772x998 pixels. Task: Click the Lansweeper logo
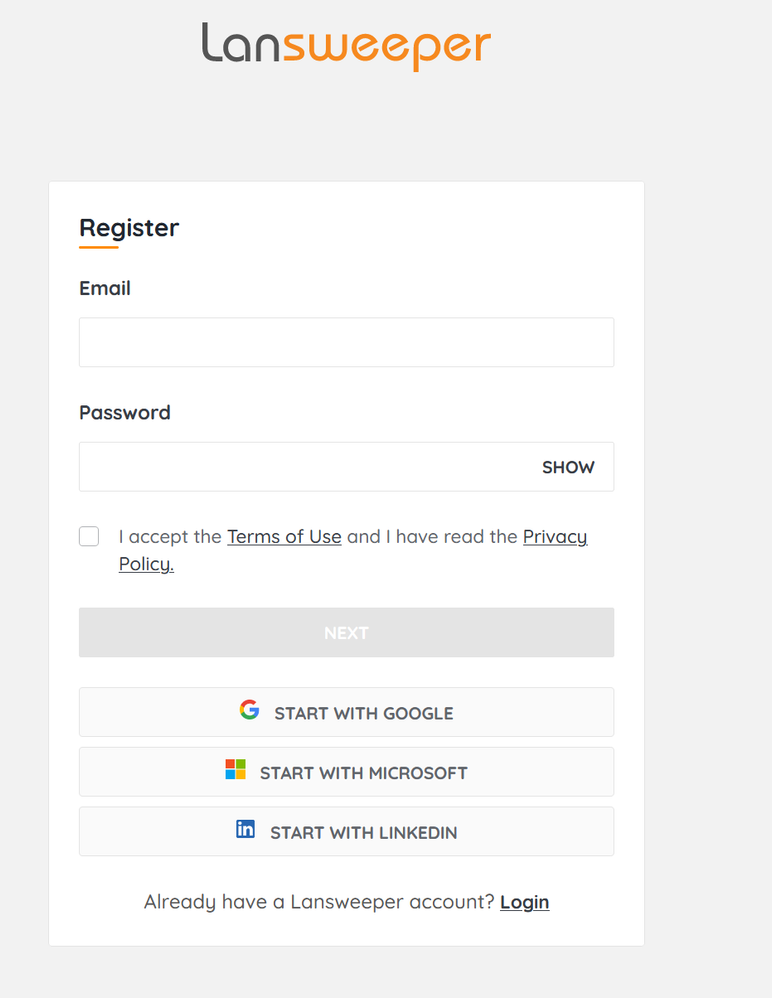coord(346,45)
